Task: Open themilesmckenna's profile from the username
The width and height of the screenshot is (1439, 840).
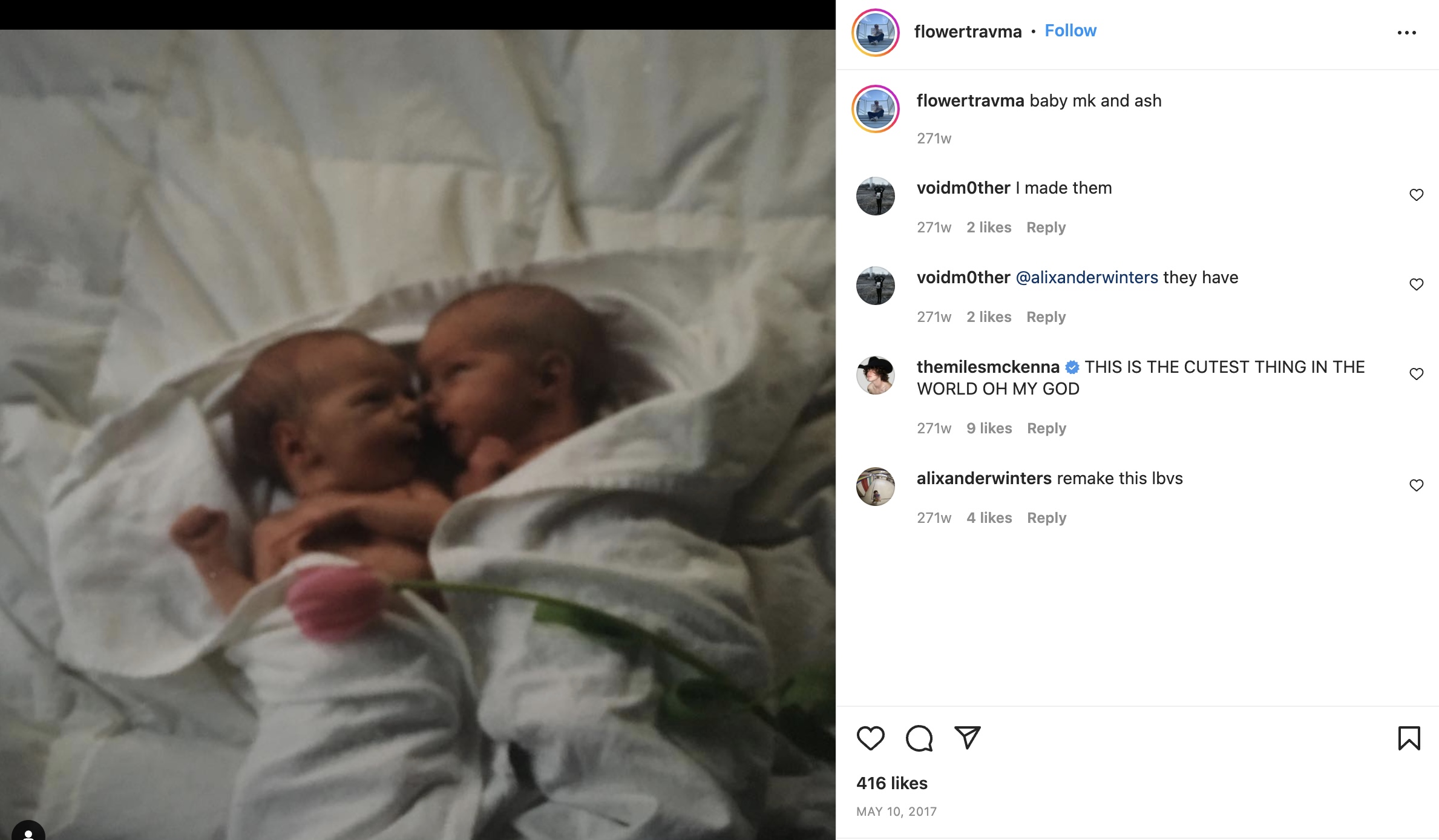Action: coord(988,367)
